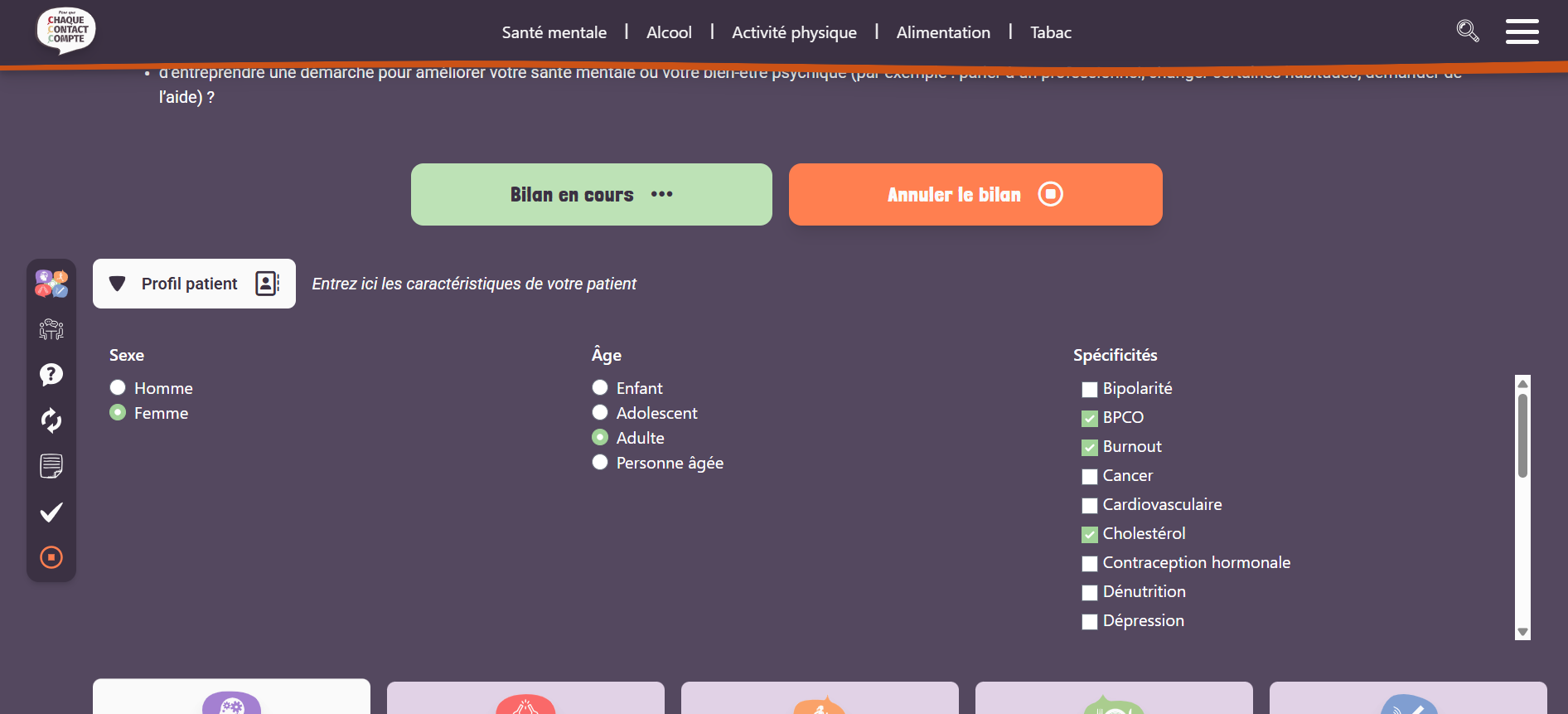Uncheck the Burnout checkbox
Image resolution: width=1568 pixels, height=714 pixels.
tap(1090, 448)
